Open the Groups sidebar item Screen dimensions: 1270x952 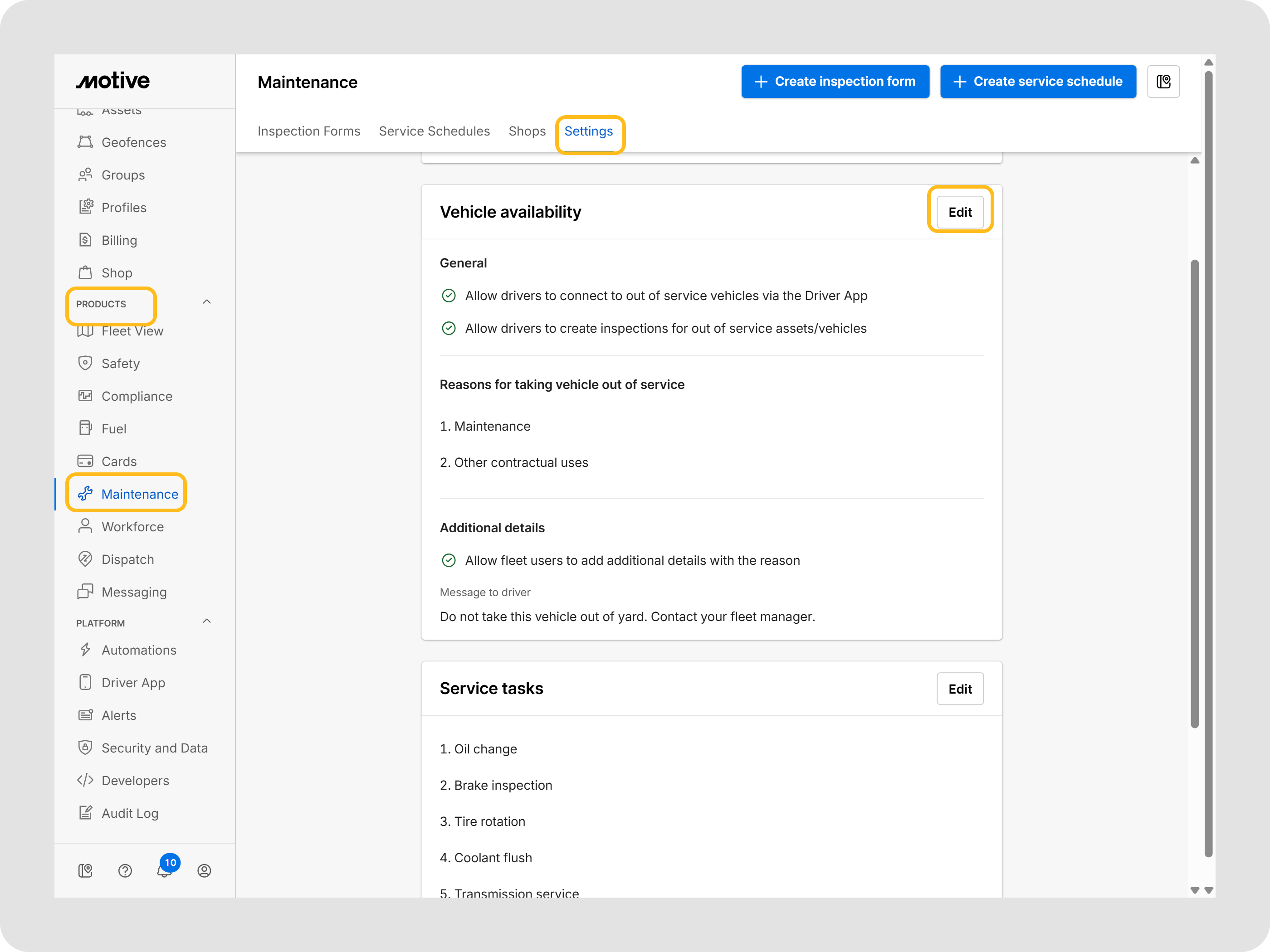111,175
